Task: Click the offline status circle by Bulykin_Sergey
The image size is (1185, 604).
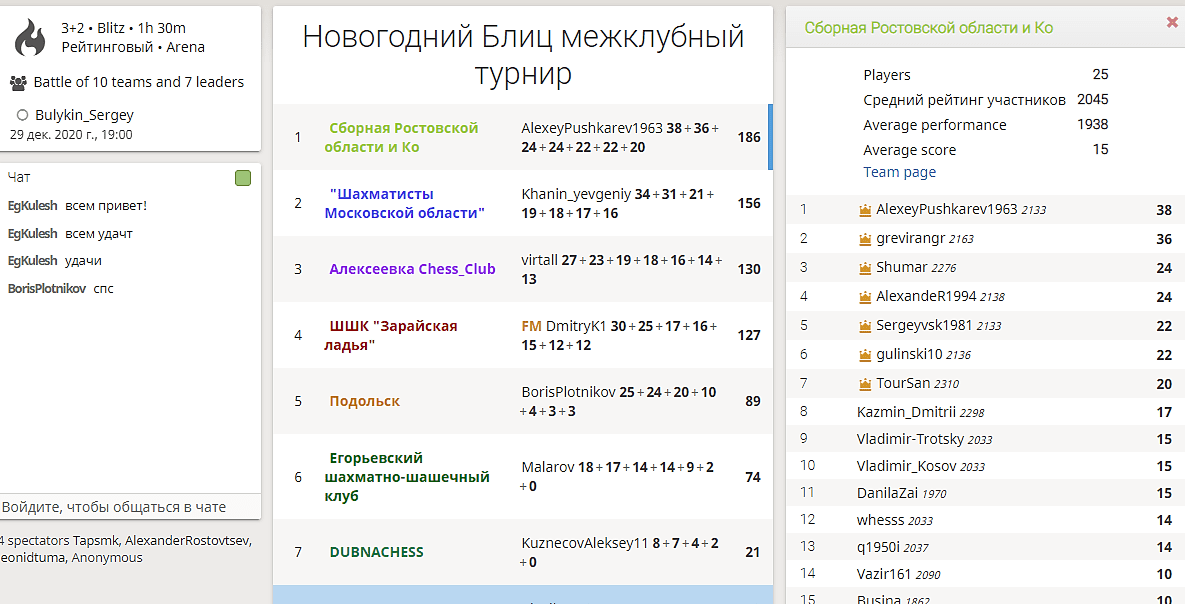Action: (23, 115)
